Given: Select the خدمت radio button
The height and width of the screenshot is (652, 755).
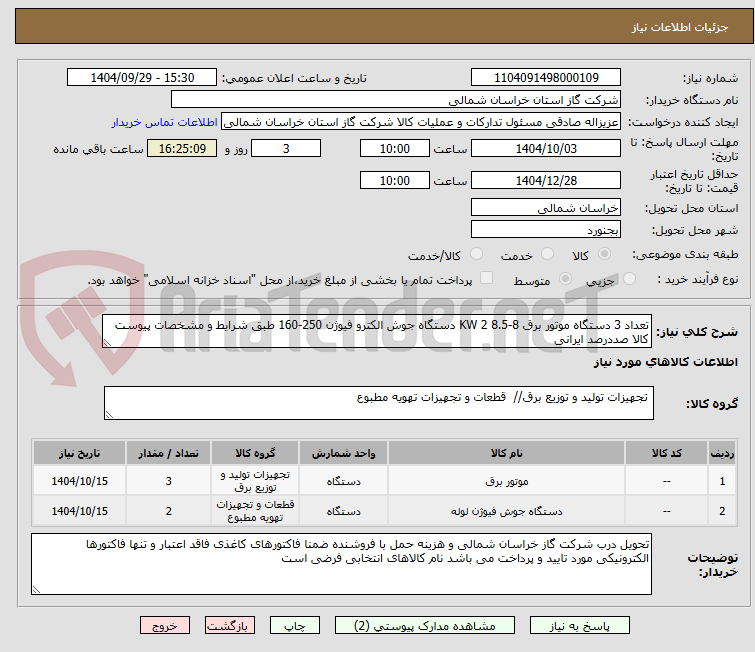Looking at the screenshot, I should (547, 253).
